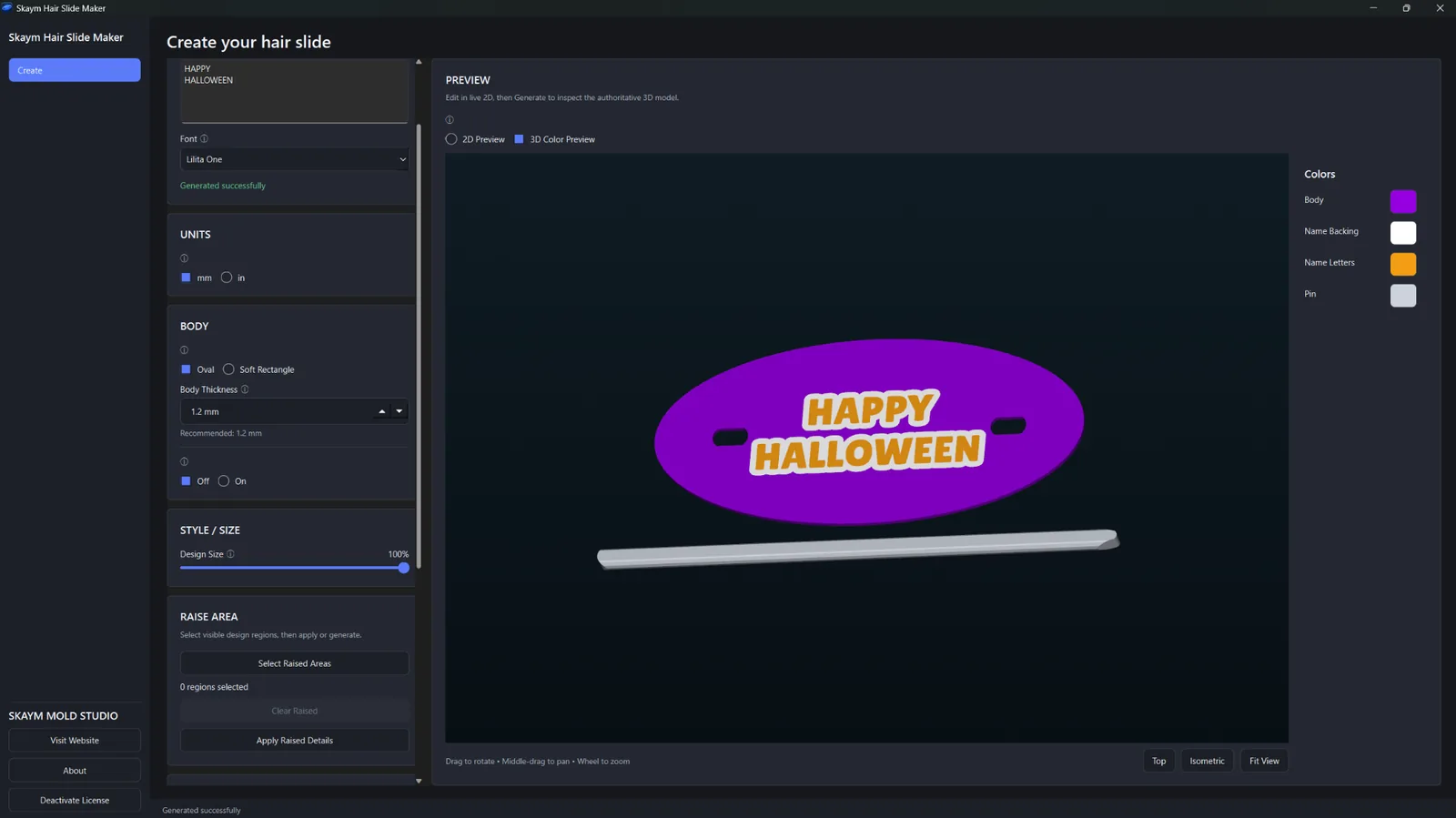Click the info icon above Off/On radios

pyautogui.click(x=184, y=462)
